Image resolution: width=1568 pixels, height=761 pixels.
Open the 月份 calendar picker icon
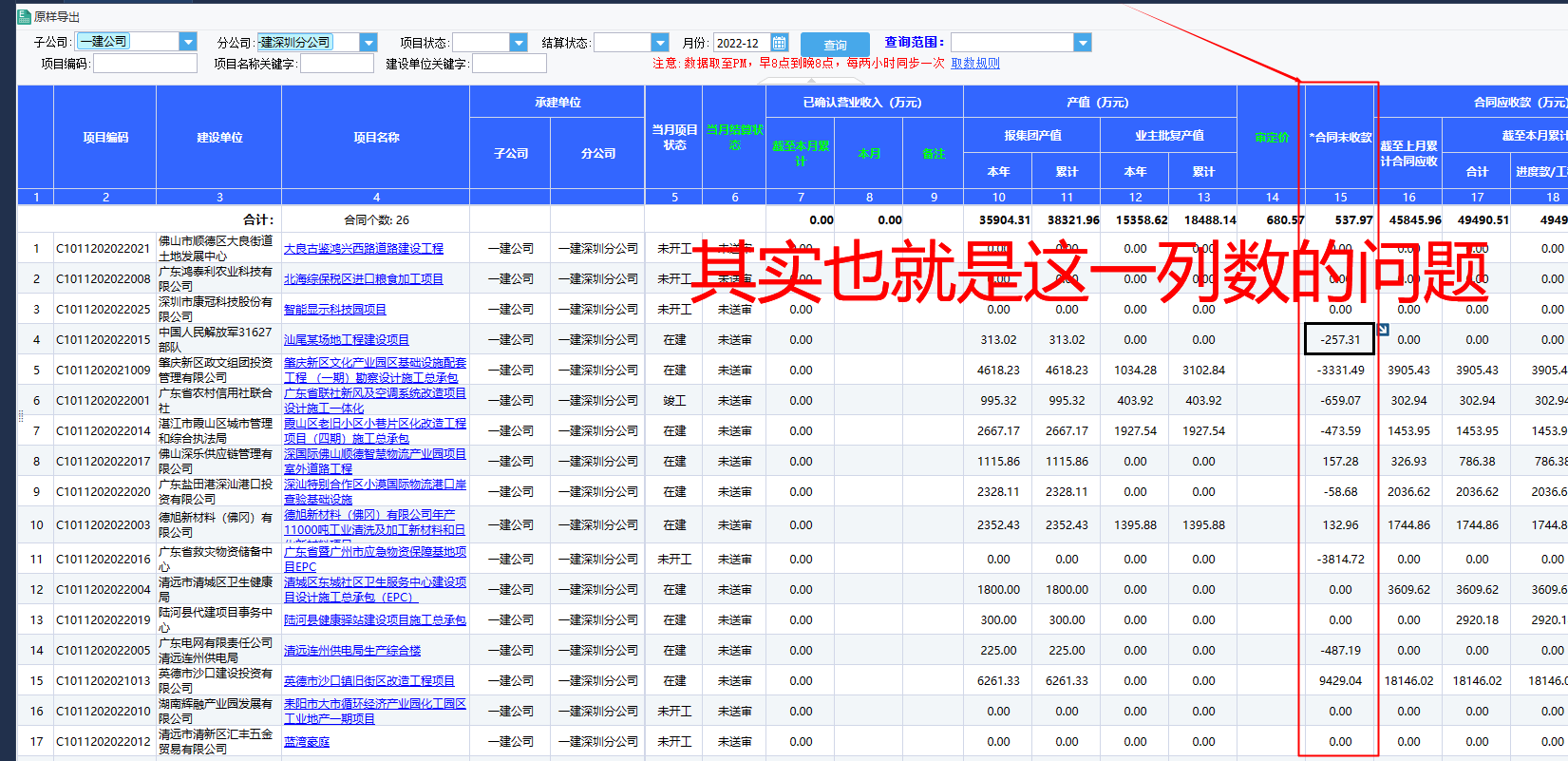[780, 43]
